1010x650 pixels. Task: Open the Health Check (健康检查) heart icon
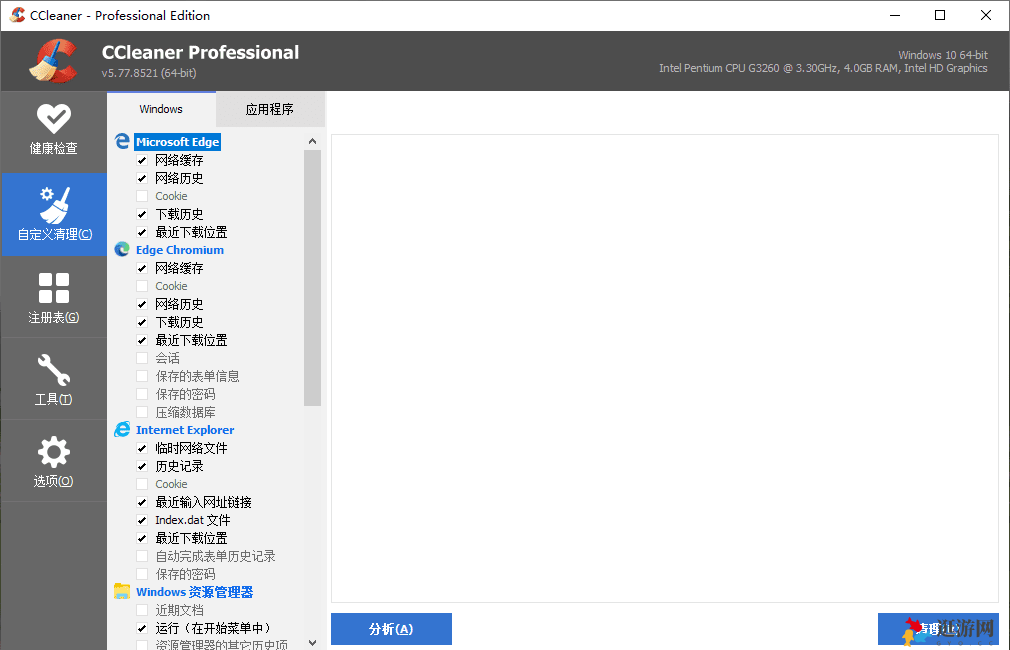53,119
